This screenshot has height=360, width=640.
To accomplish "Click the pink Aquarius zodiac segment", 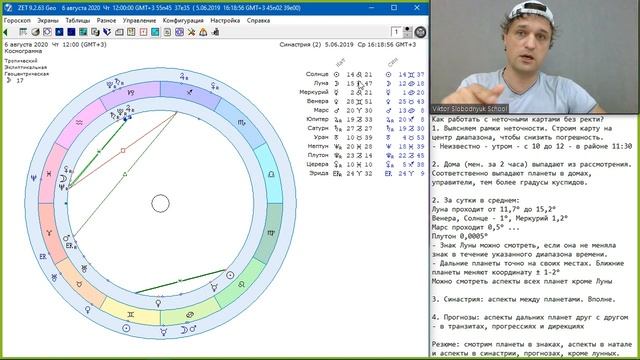I will [80, 122].
